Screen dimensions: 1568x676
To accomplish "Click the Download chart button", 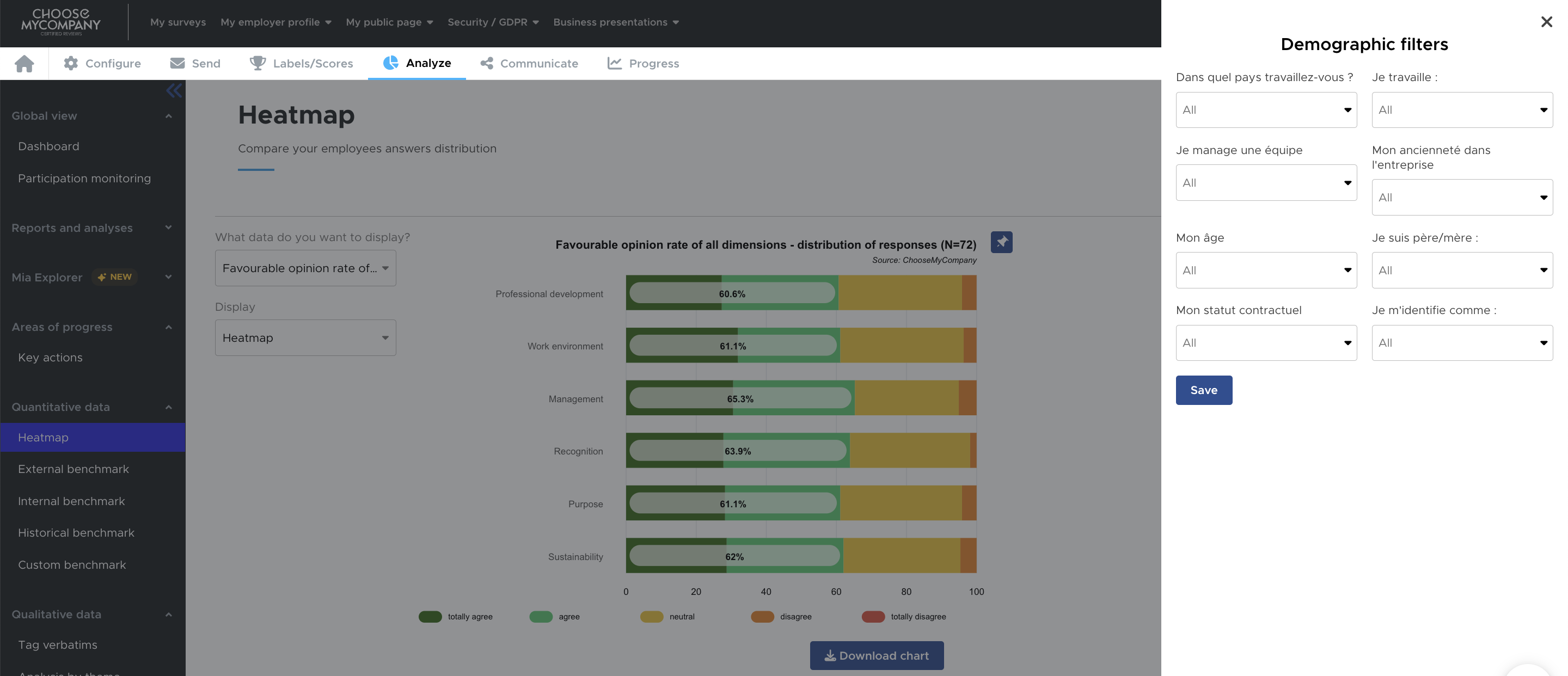I will 876,655.
